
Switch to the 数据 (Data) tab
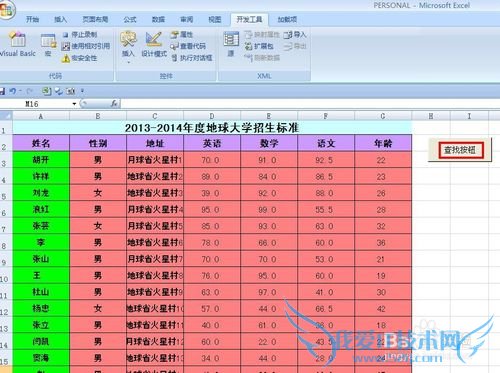click(158, 19)
